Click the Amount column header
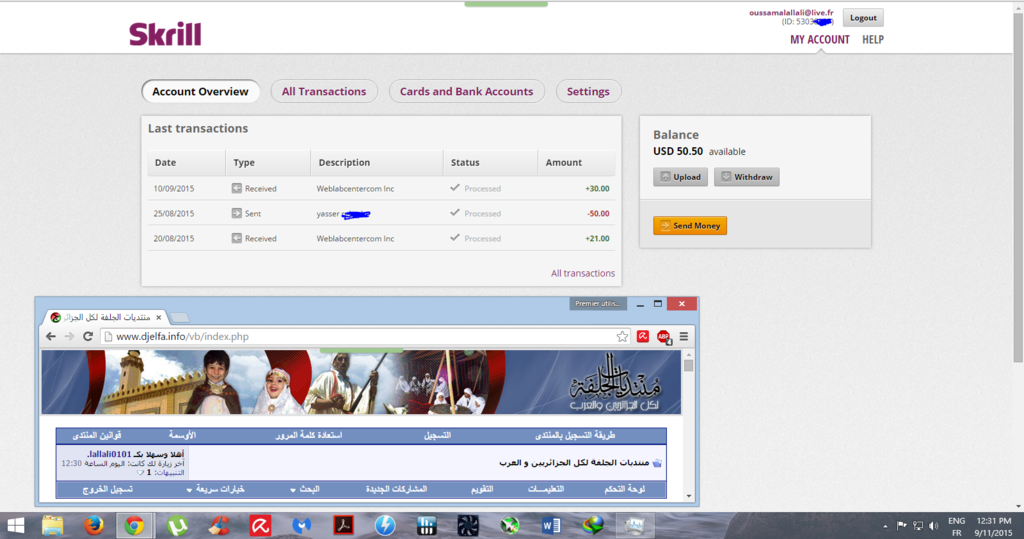Image resolution: width=1024 pixels, height=539 pixels. point(576,163)
